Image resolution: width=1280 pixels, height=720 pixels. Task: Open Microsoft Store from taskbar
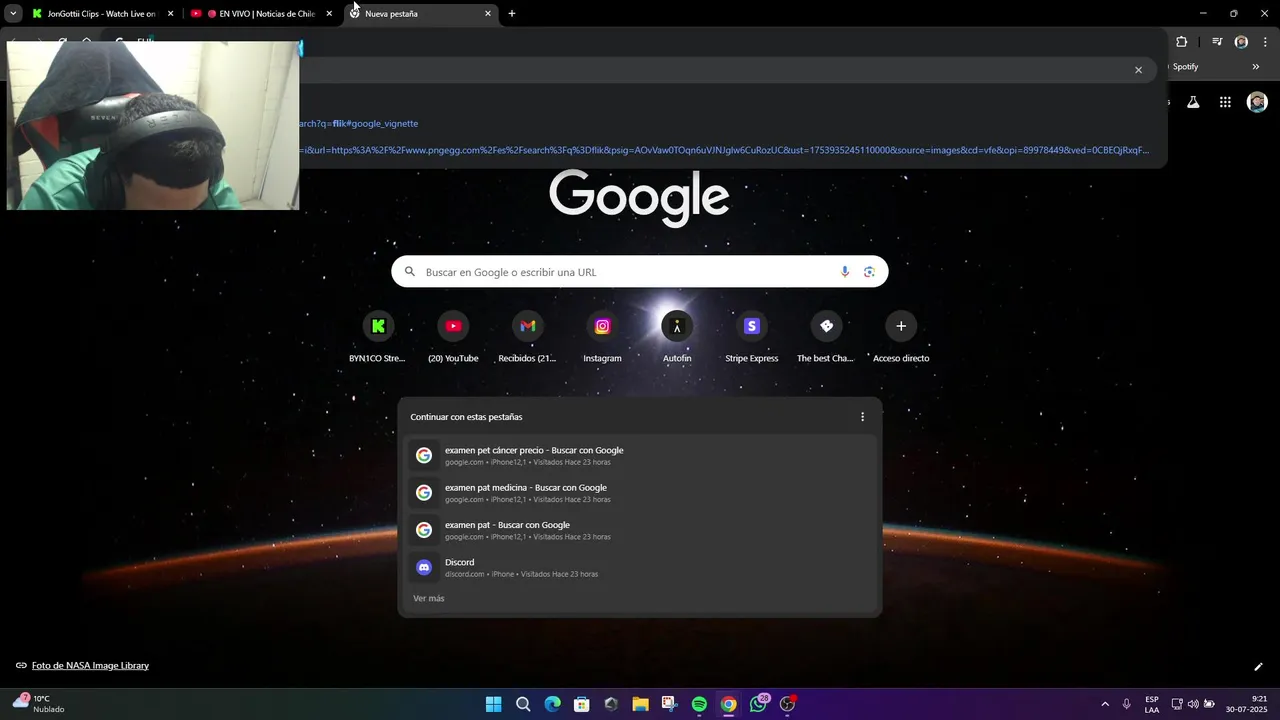pyautogui.click(x=581, y=704)
